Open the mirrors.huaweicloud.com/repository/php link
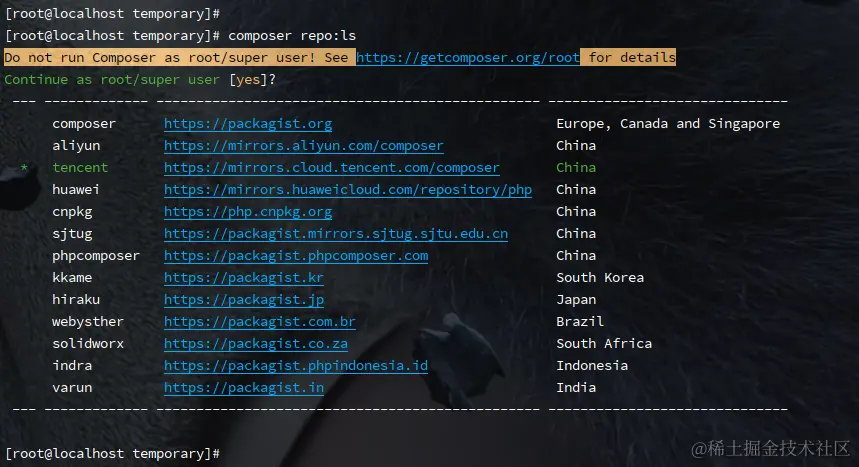The width and height of the screenshot is (859, 467). point(348,190)
